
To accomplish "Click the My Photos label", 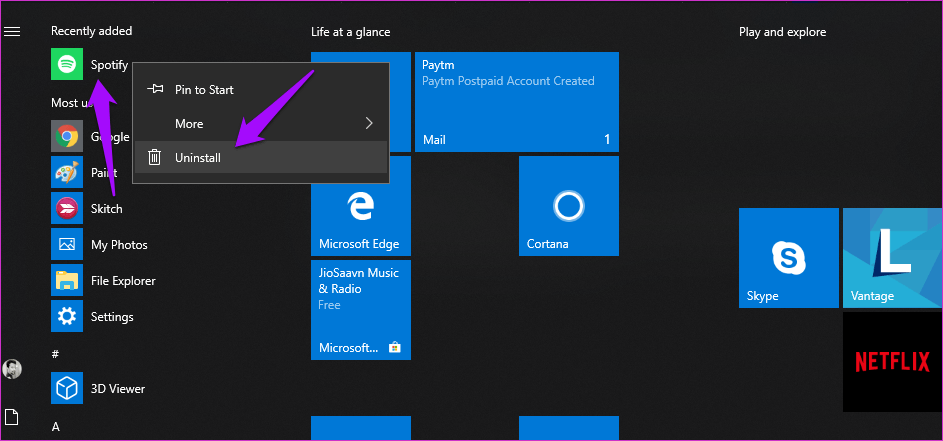I will (119, 245).
